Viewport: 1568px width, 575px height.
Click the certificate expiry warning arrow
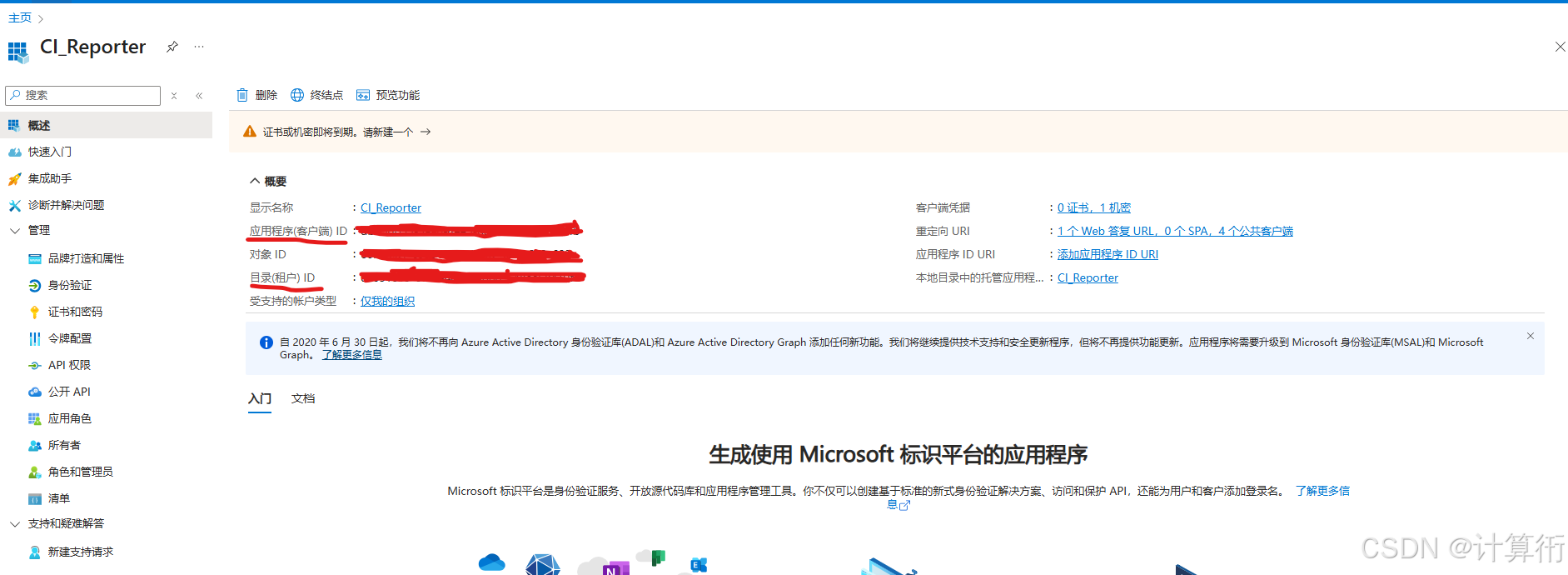coord(426,132)
